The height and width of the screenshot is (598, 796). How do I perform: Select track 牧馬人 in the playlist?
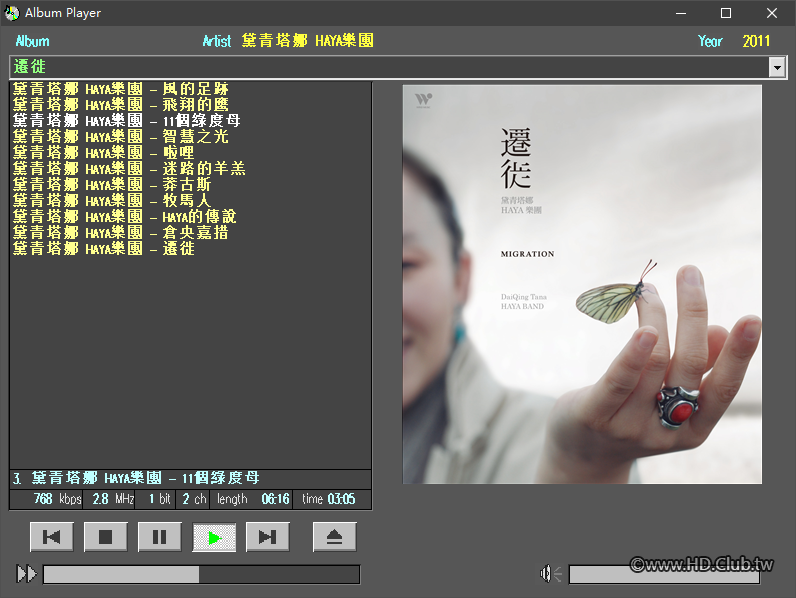112,201
